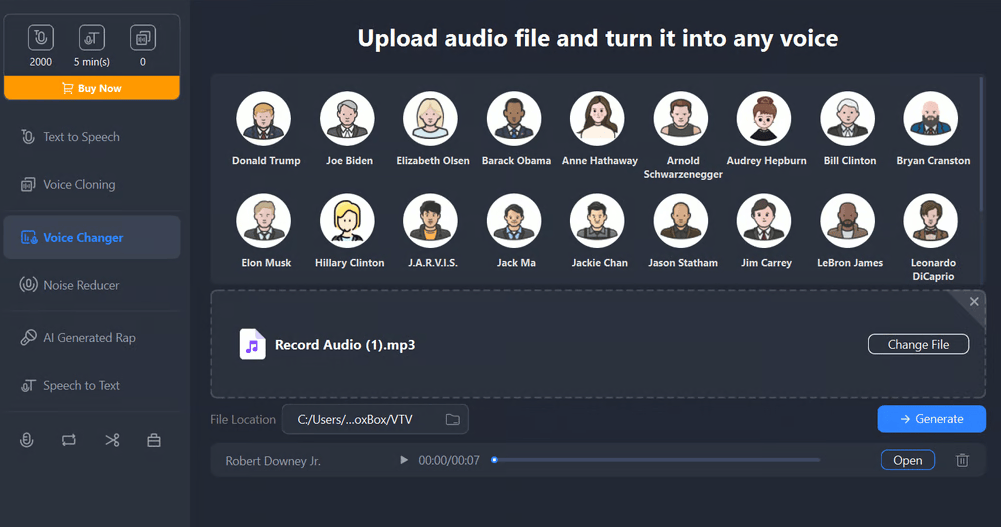Click the convert loop icon in sidebar bottom

coord(69,440)
